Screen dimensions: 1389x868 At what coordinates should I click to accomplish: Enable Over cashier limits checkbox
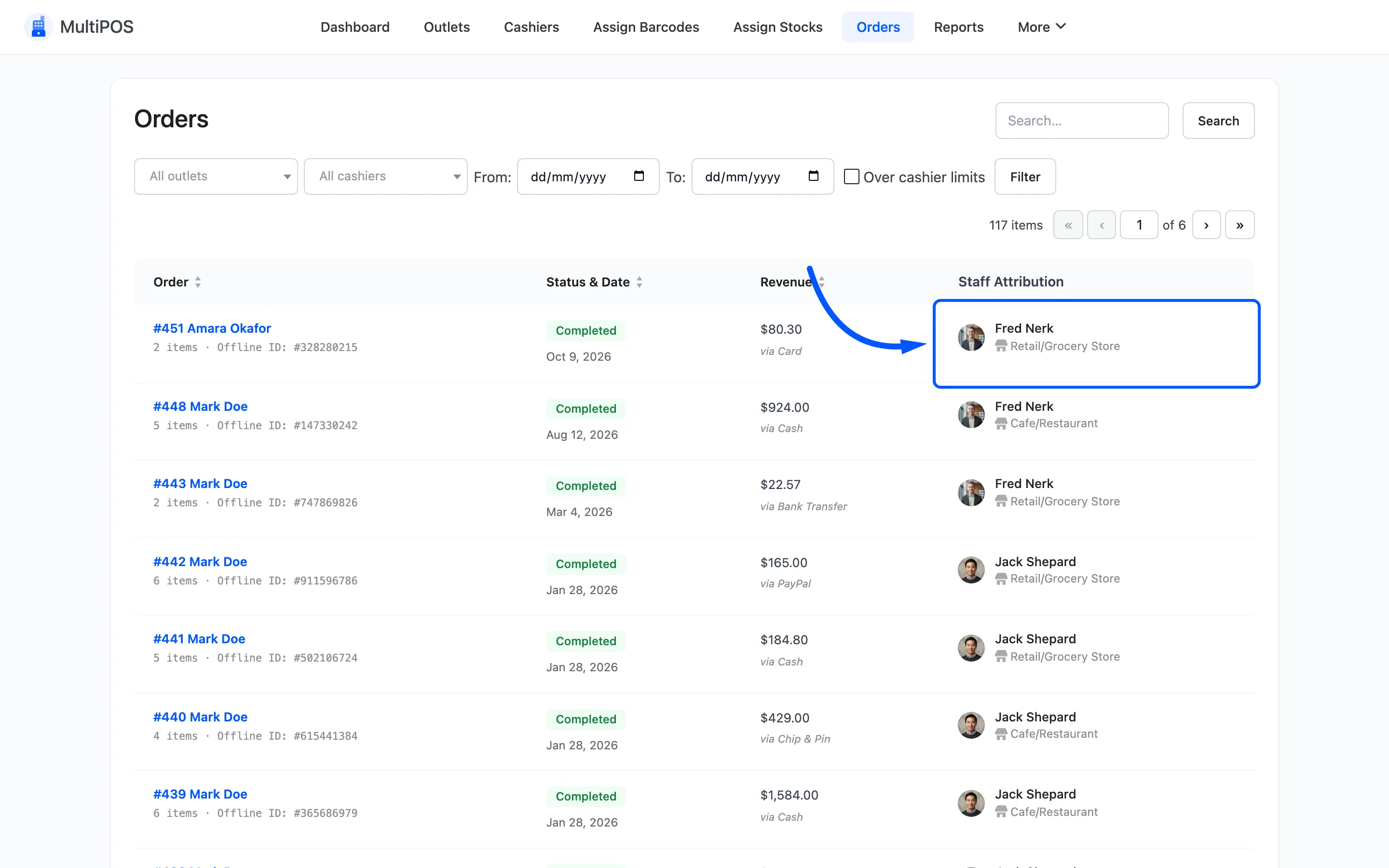click(851, 176)
